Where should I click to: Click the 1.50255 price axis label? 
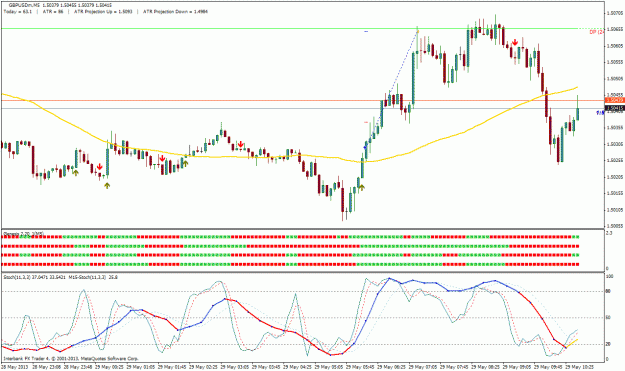click(x=614, y=160)
